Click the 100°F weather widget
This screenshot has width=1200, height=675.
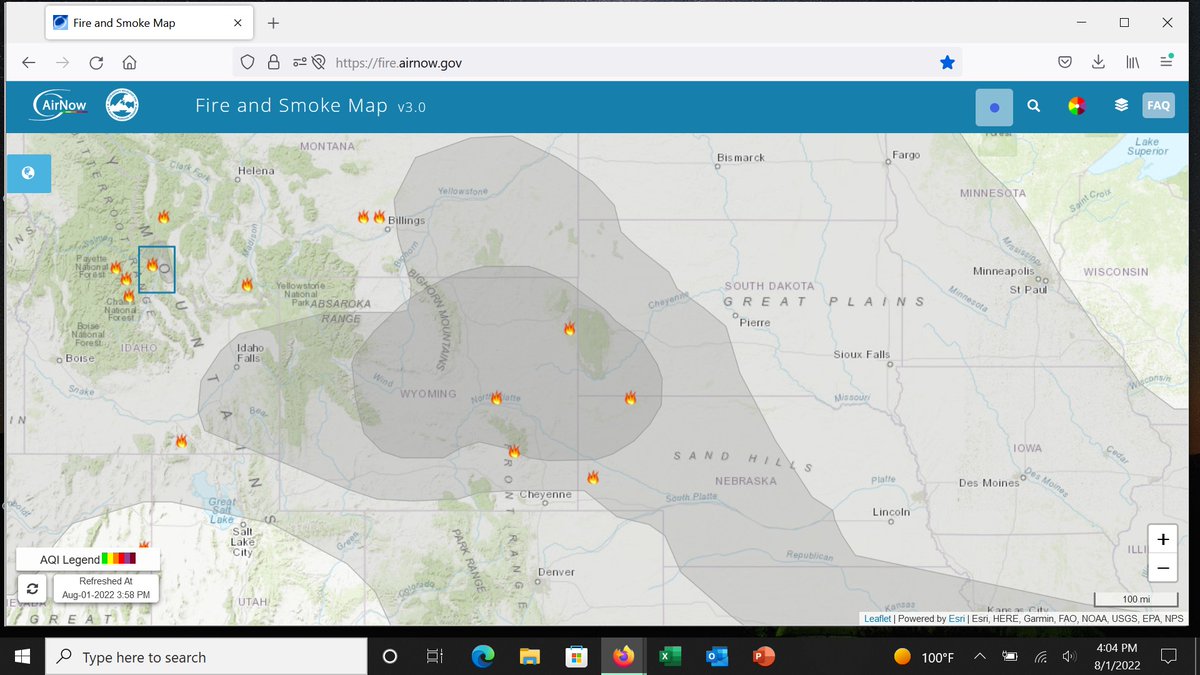pyautogui.click(x=924, y=657)
